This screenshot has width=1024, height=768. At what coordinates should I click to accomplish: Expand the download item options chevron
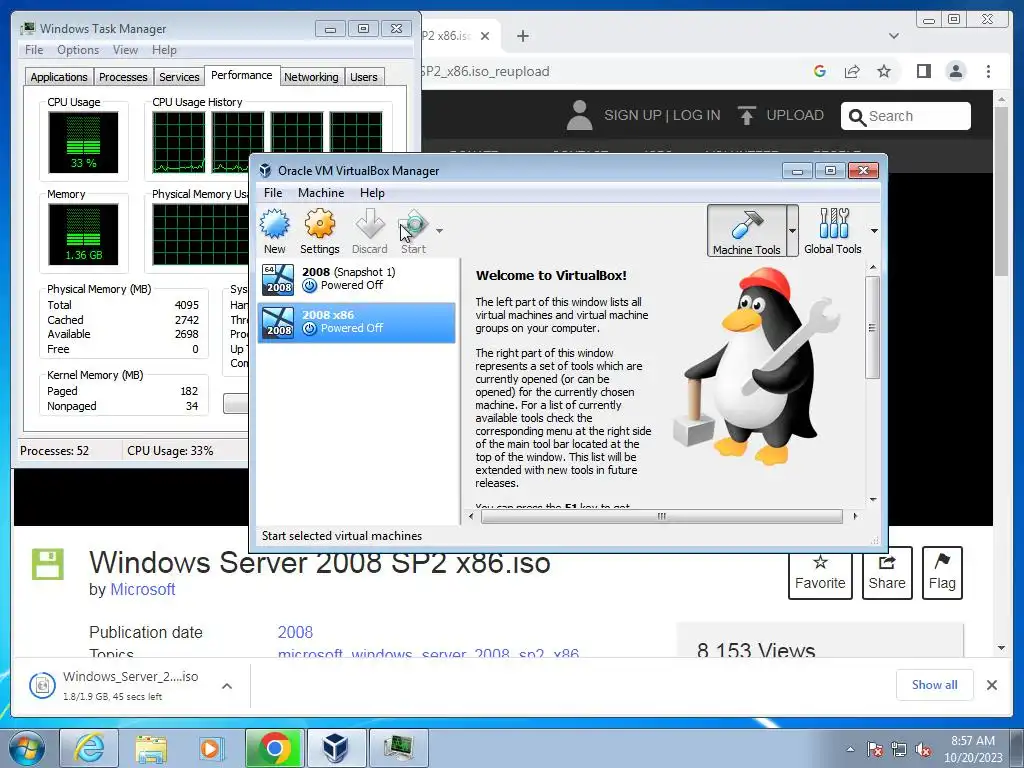click(227, 686)
